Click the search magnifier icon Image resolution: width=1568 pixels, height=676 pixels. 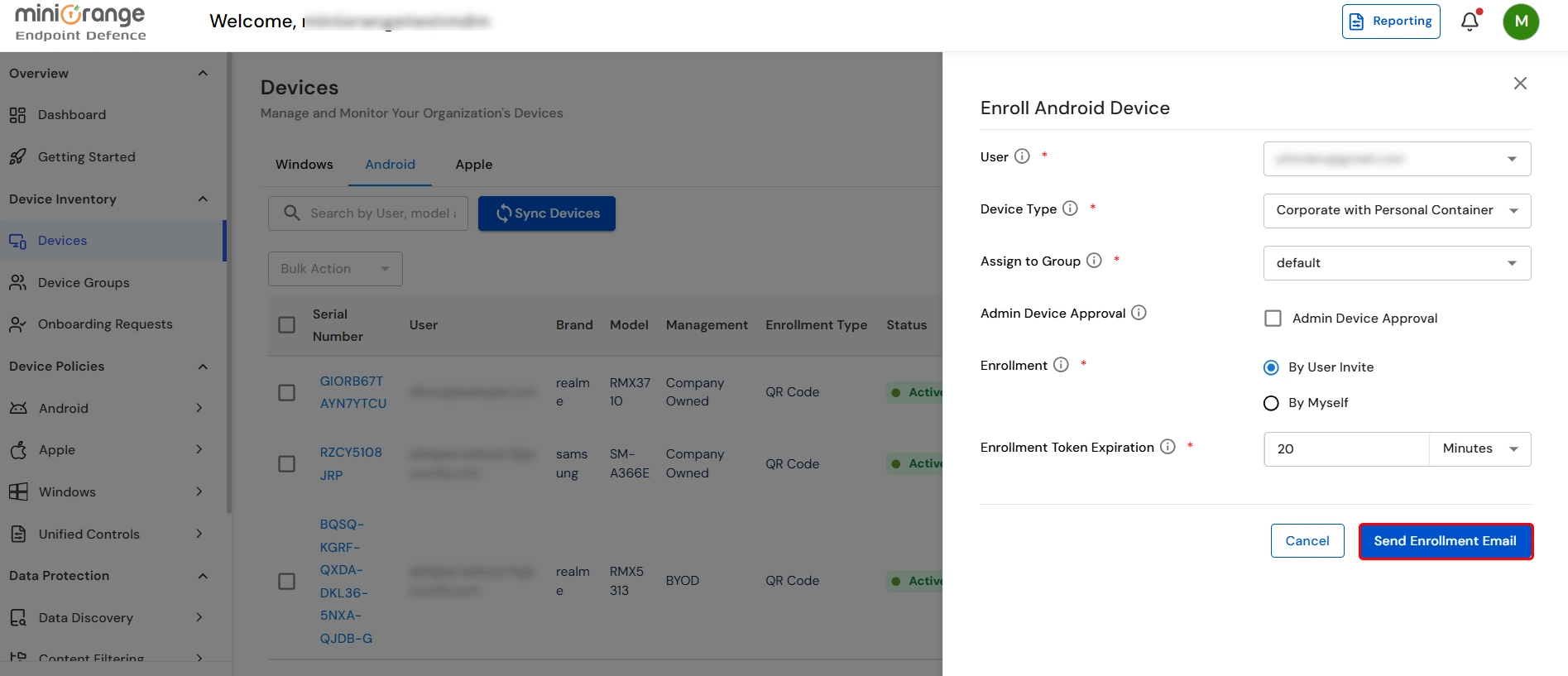[x=291, y=213]
